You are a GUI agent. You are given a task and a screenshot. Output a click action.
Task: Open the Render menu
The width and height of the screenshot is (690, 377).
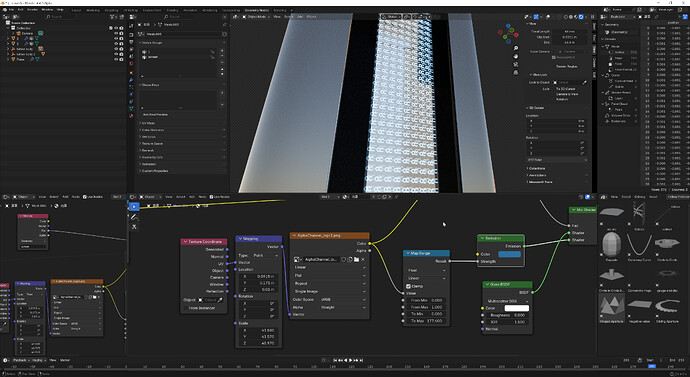click(x=33, y=10)
